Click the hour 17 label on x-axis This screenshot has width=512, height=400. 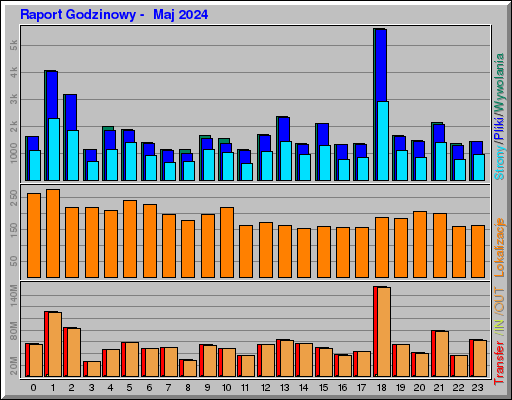click(x=361, y=388)
